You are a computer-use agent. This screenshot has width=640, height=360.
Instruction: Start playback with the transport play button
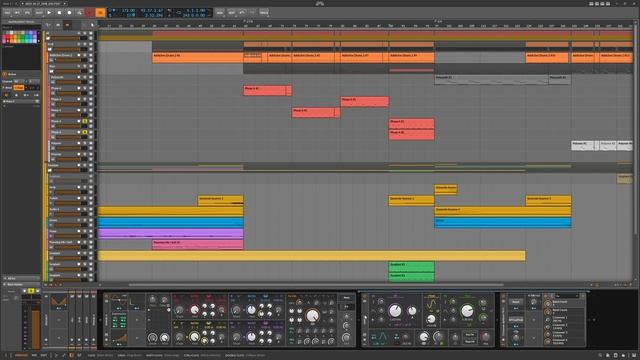(x=49, y=13)
